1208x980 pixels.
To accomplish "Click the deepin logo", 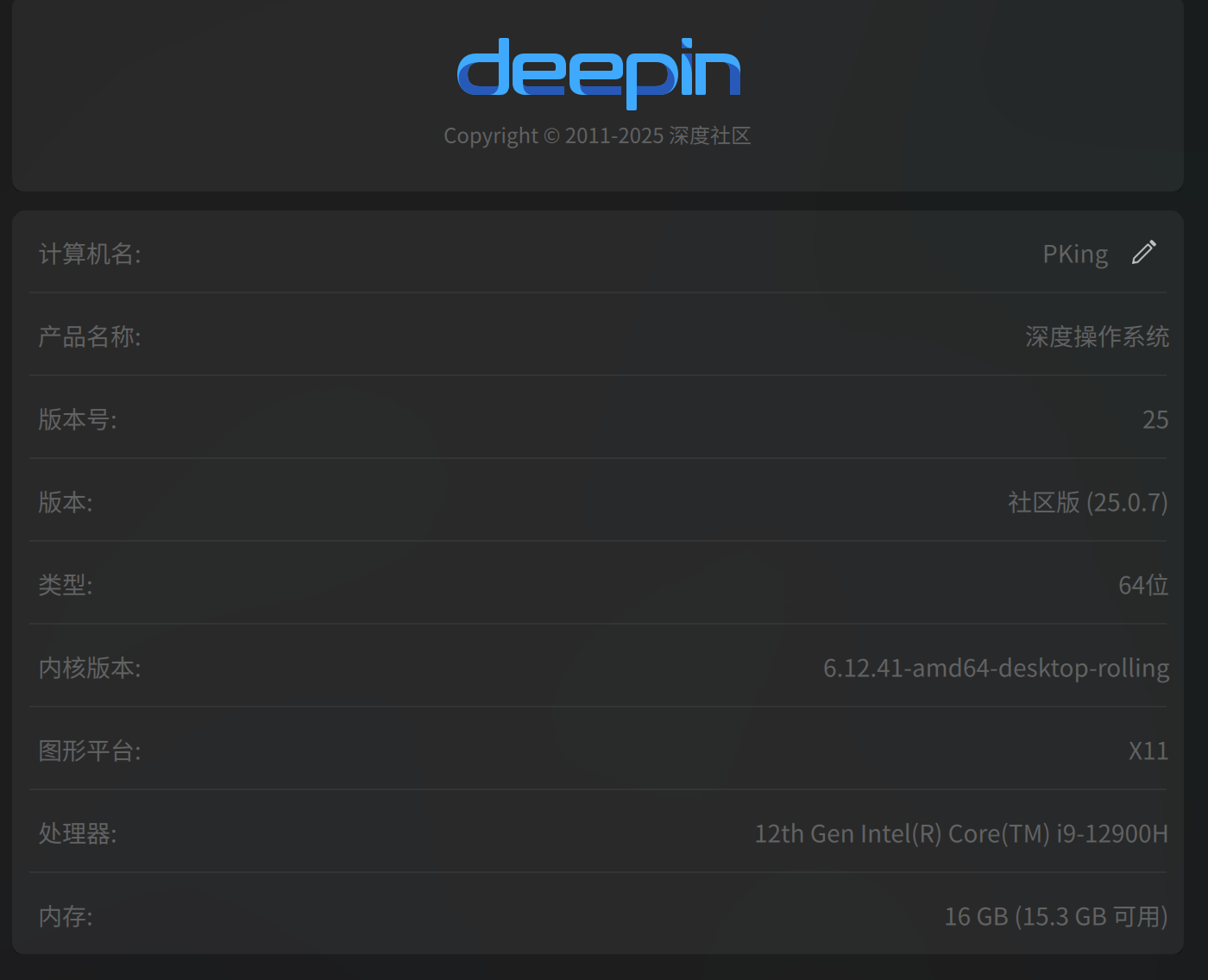I will (598, 73).
